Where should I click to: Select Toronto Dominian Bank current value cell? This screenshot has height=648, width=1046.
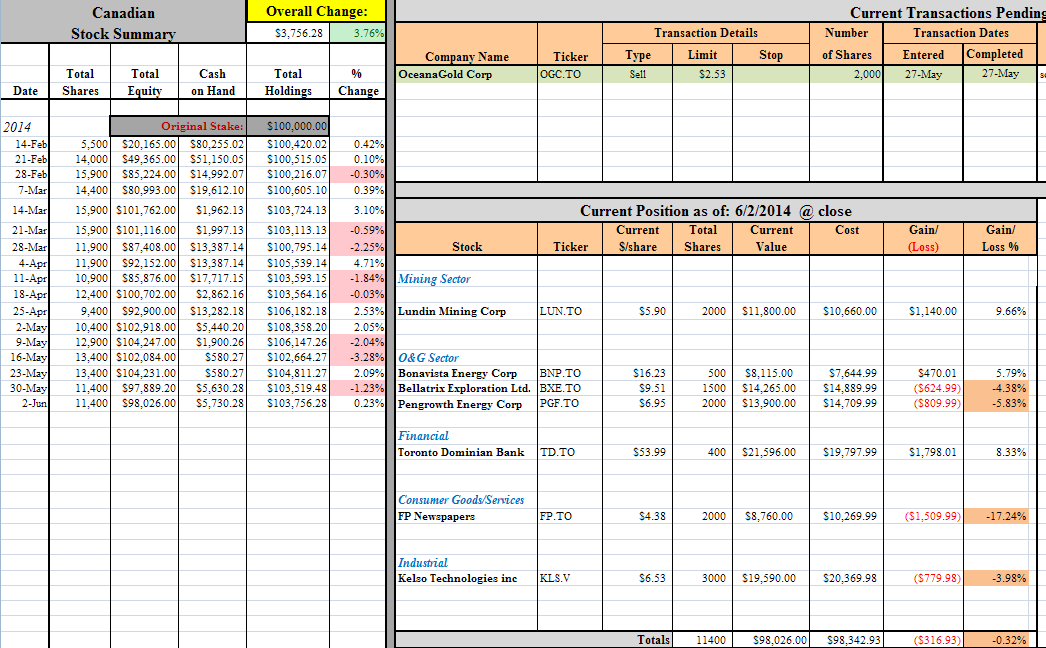[770, 452]
